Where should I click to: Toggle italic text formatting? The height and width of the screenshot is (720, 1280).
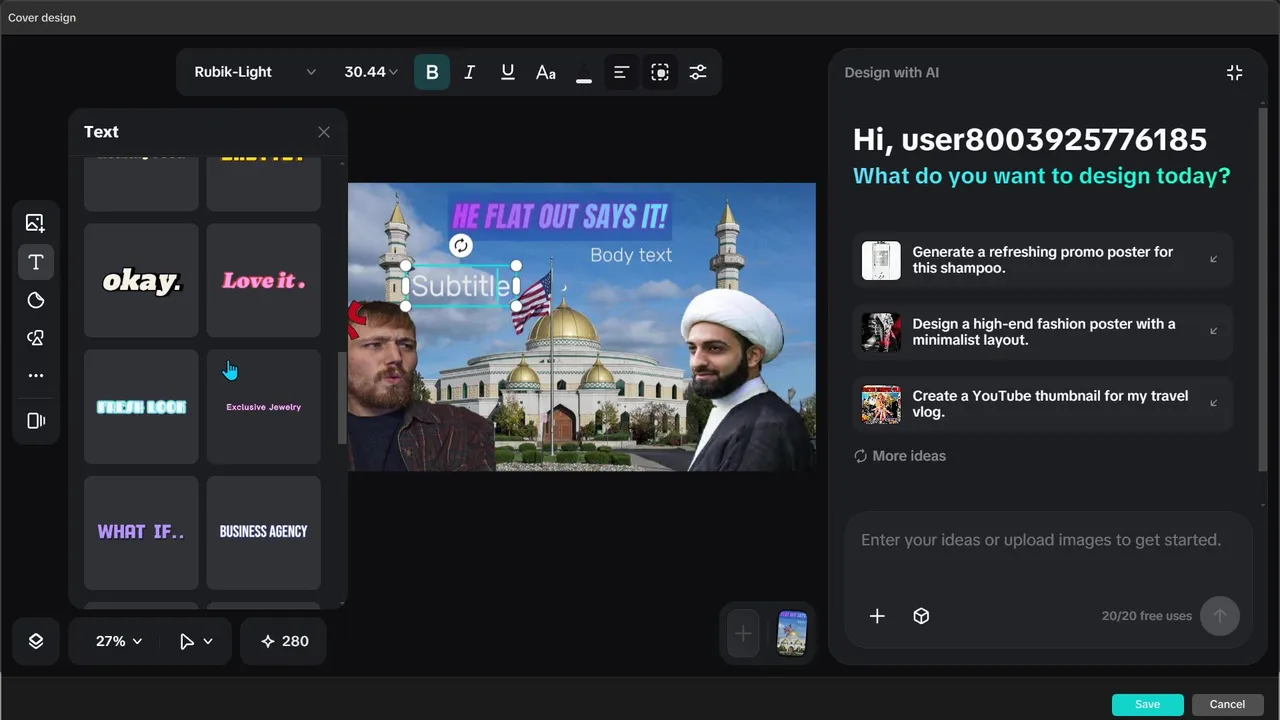point(470,72)
